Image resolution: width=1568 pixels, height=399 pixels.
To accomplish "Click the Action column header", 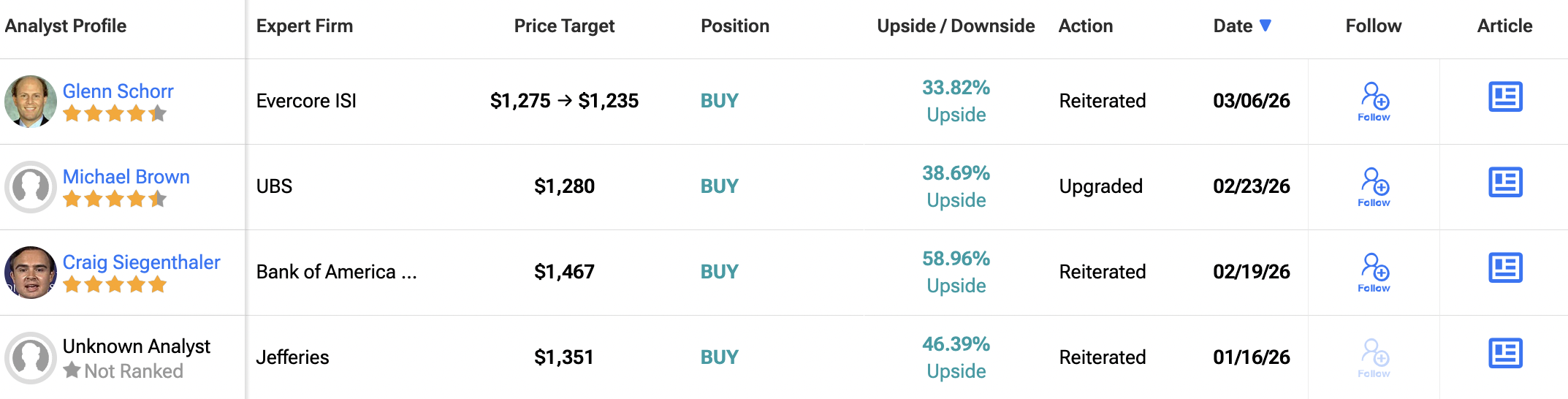I will pos(1085,26).
